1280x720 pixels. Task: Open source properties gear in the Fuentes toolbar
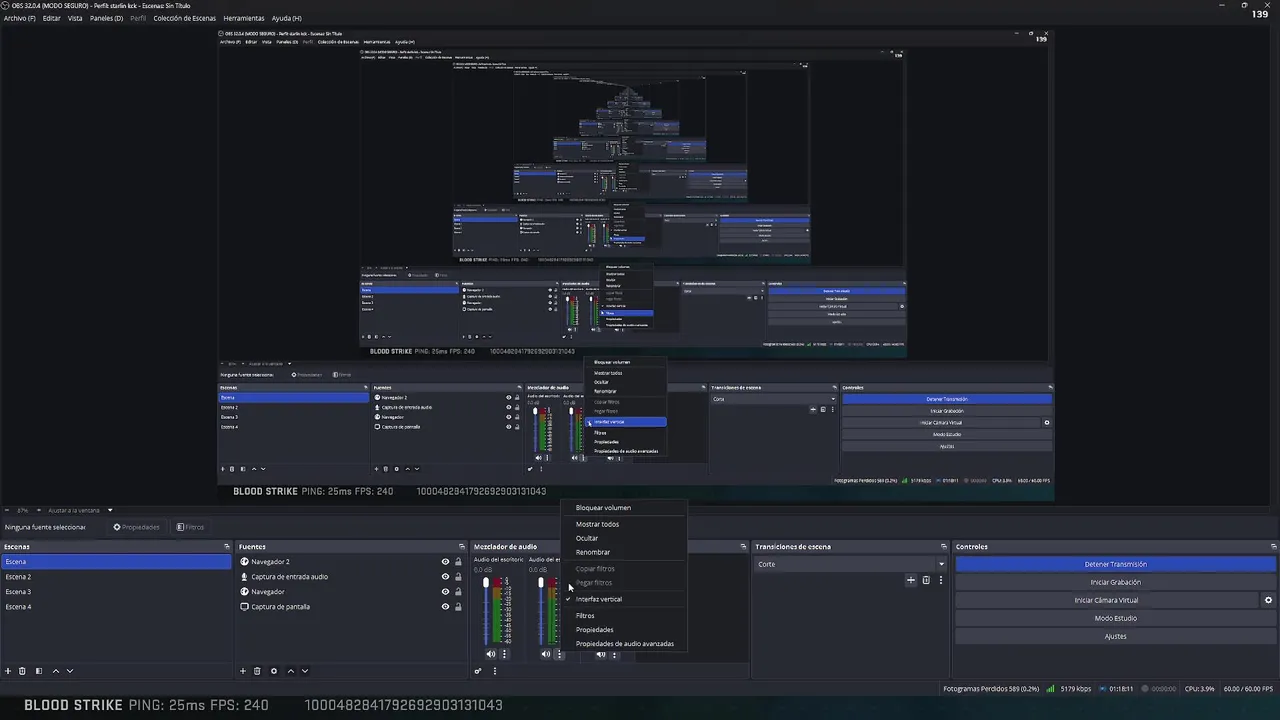point(273,671)
